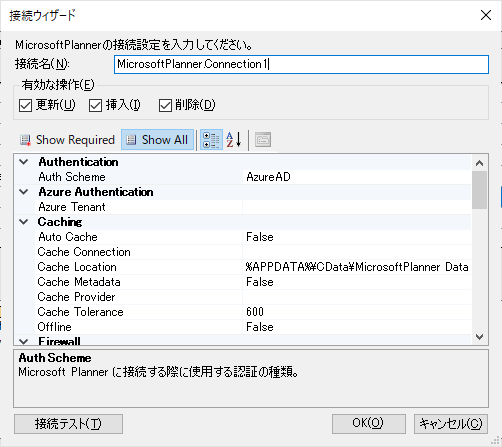This screenshot has height=447, width=502.
Task: Click the Categorized view icon
Action: (211, 140)
